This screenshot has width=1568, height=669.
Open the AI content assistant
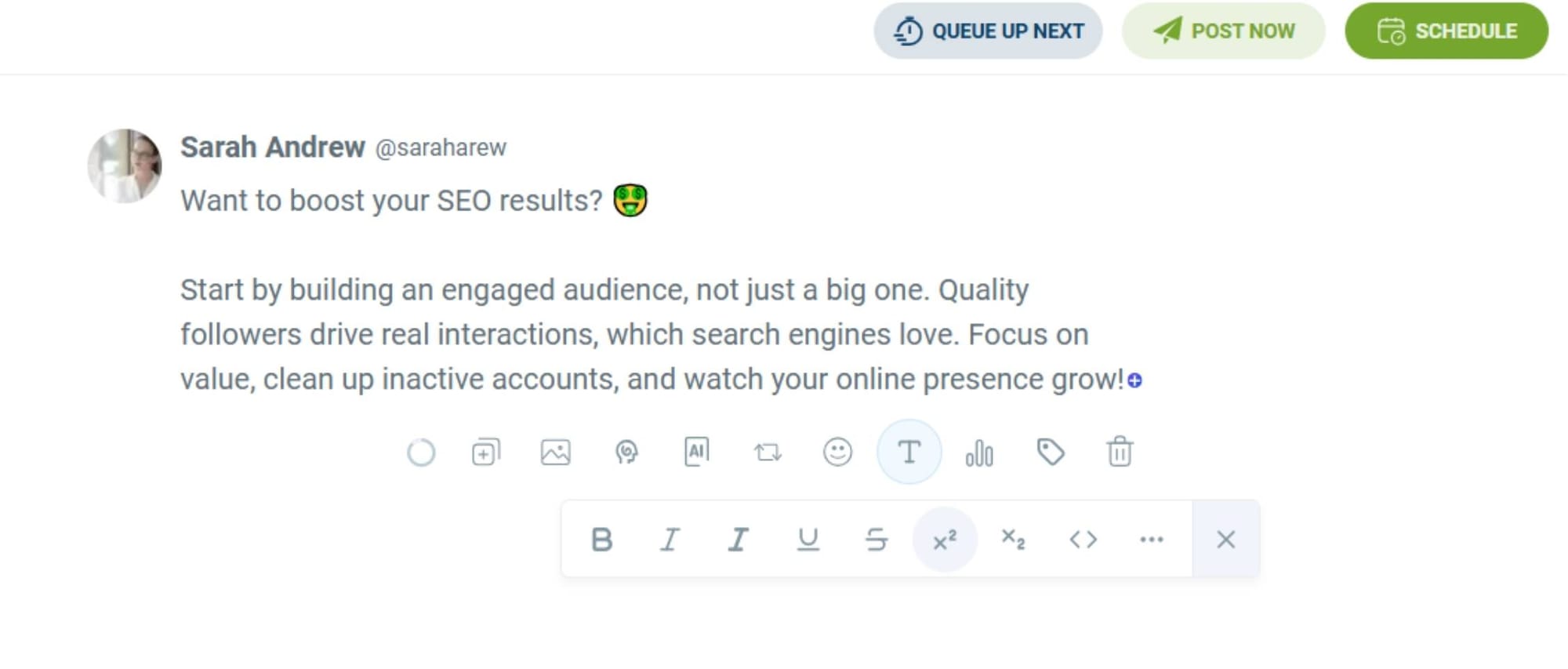click(696, 452)
